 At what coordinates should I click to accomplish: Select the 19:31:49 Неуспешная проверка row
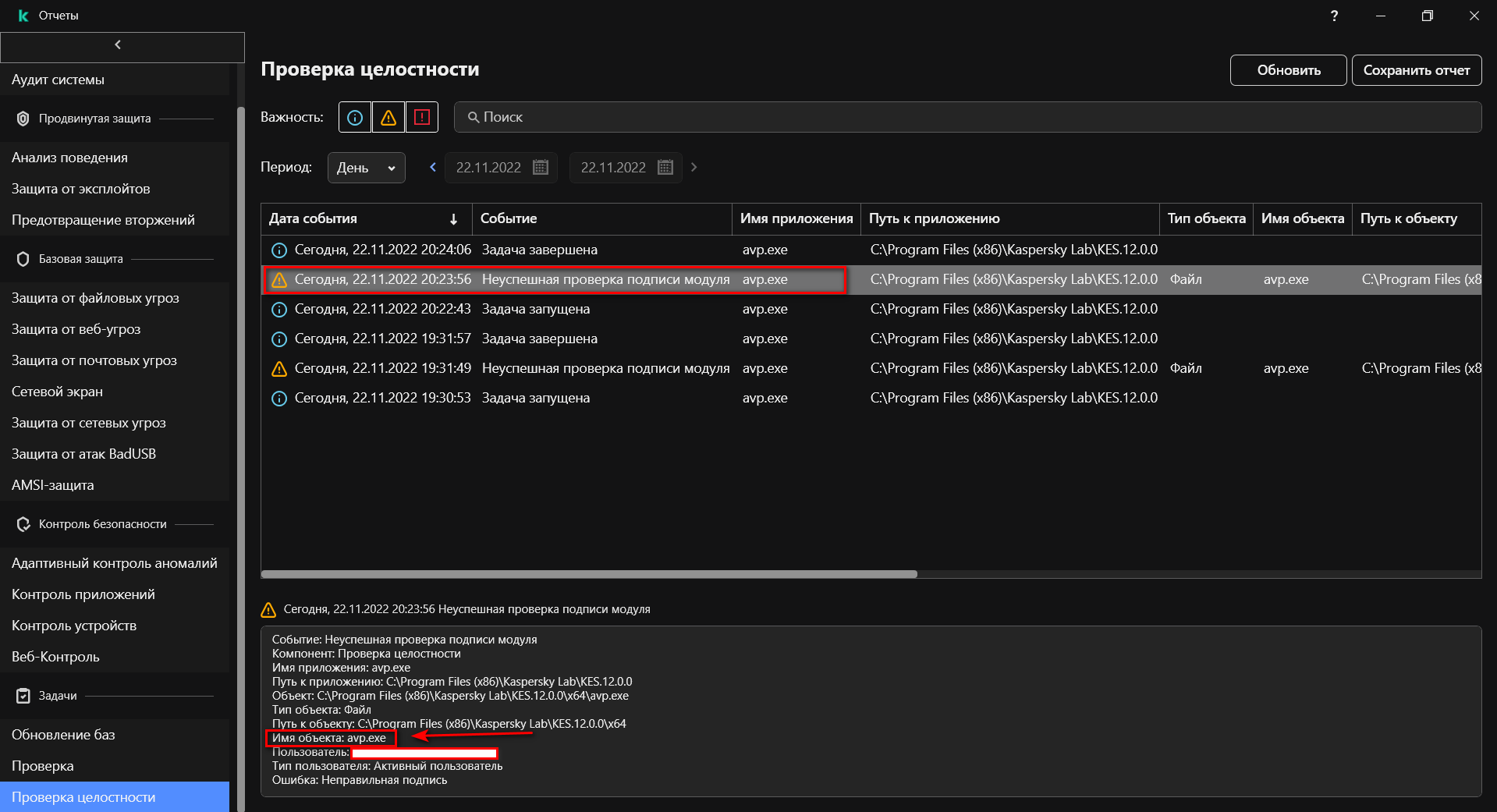(x=871, y=368)
